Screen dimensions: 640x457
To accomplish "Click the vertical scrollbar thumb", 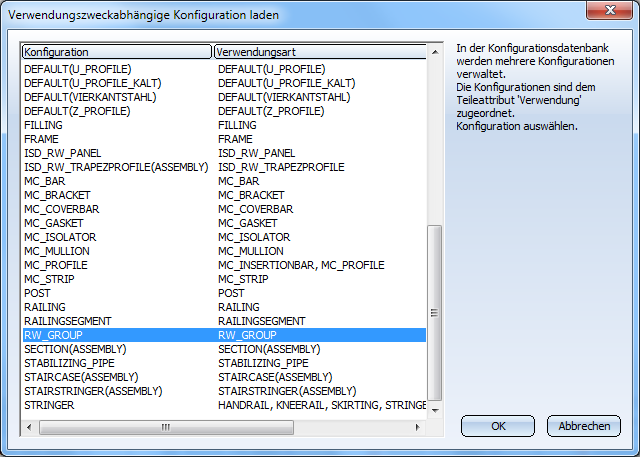I will click(435, 313).
